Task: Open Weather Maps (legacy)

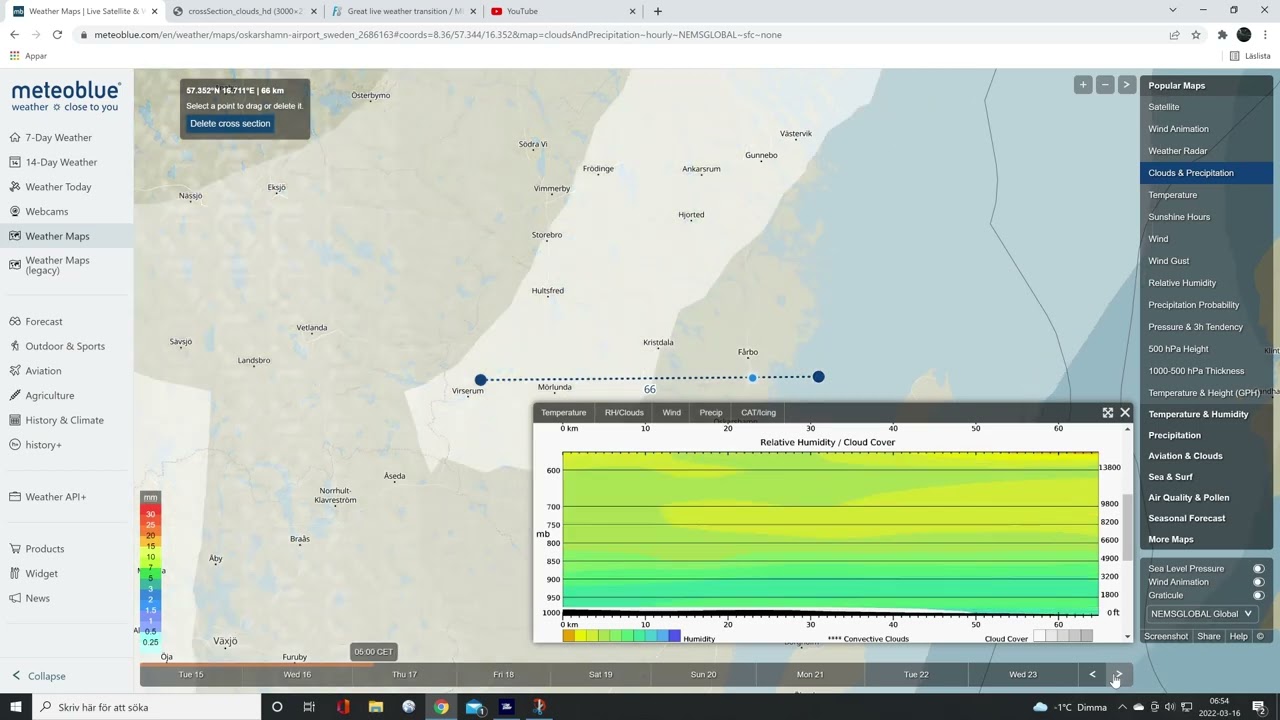Action: [57, 265]
